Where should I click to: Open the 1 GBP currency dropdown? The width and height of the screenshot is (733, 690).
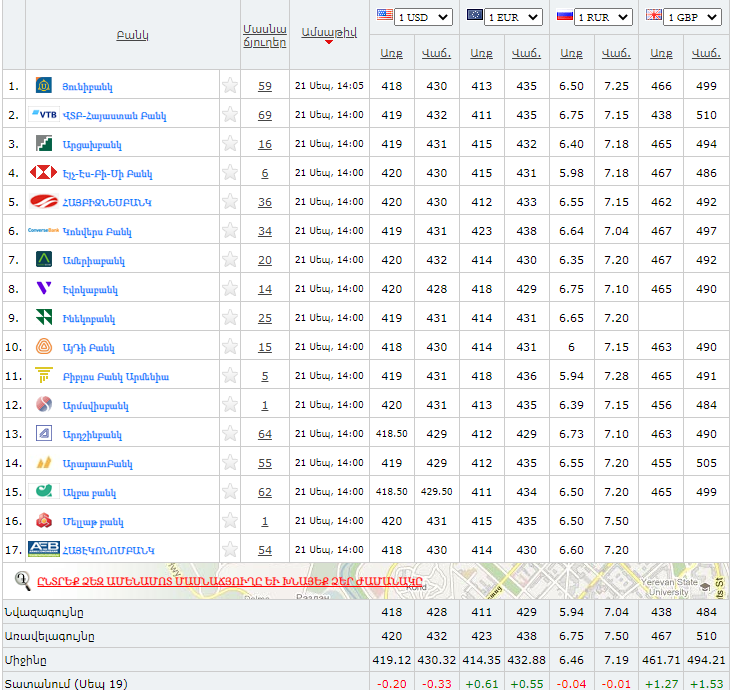[693, 17]
